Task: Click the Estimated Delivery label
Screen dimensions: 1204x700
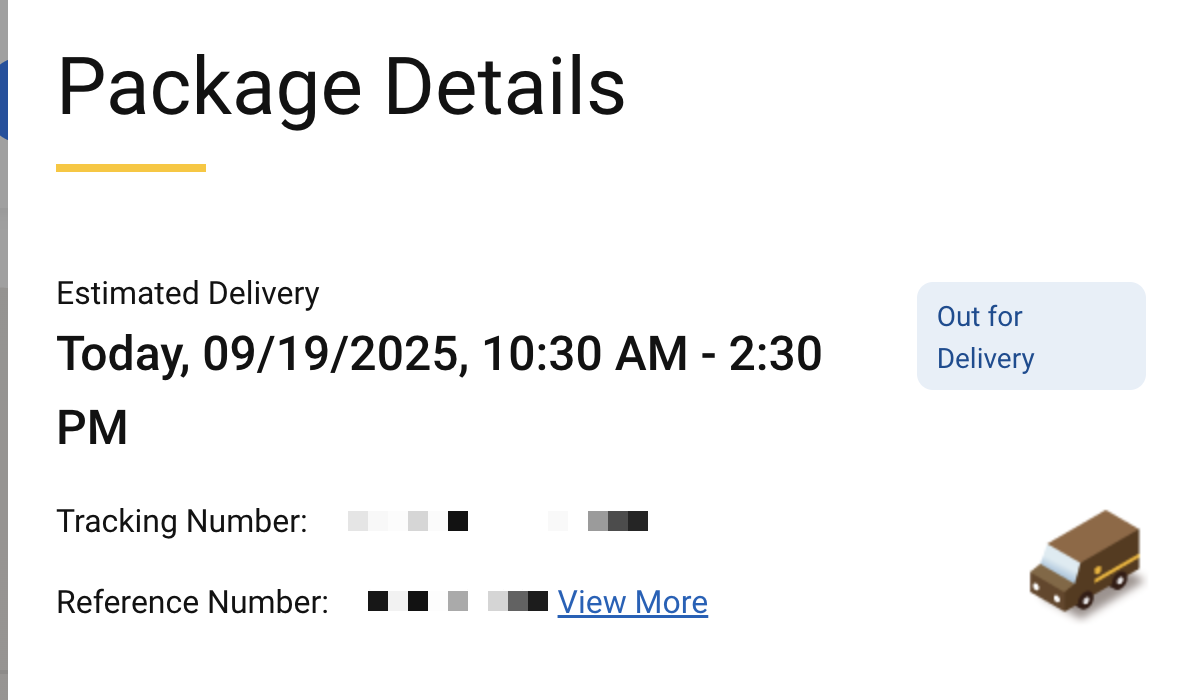Action: point(188,293)
